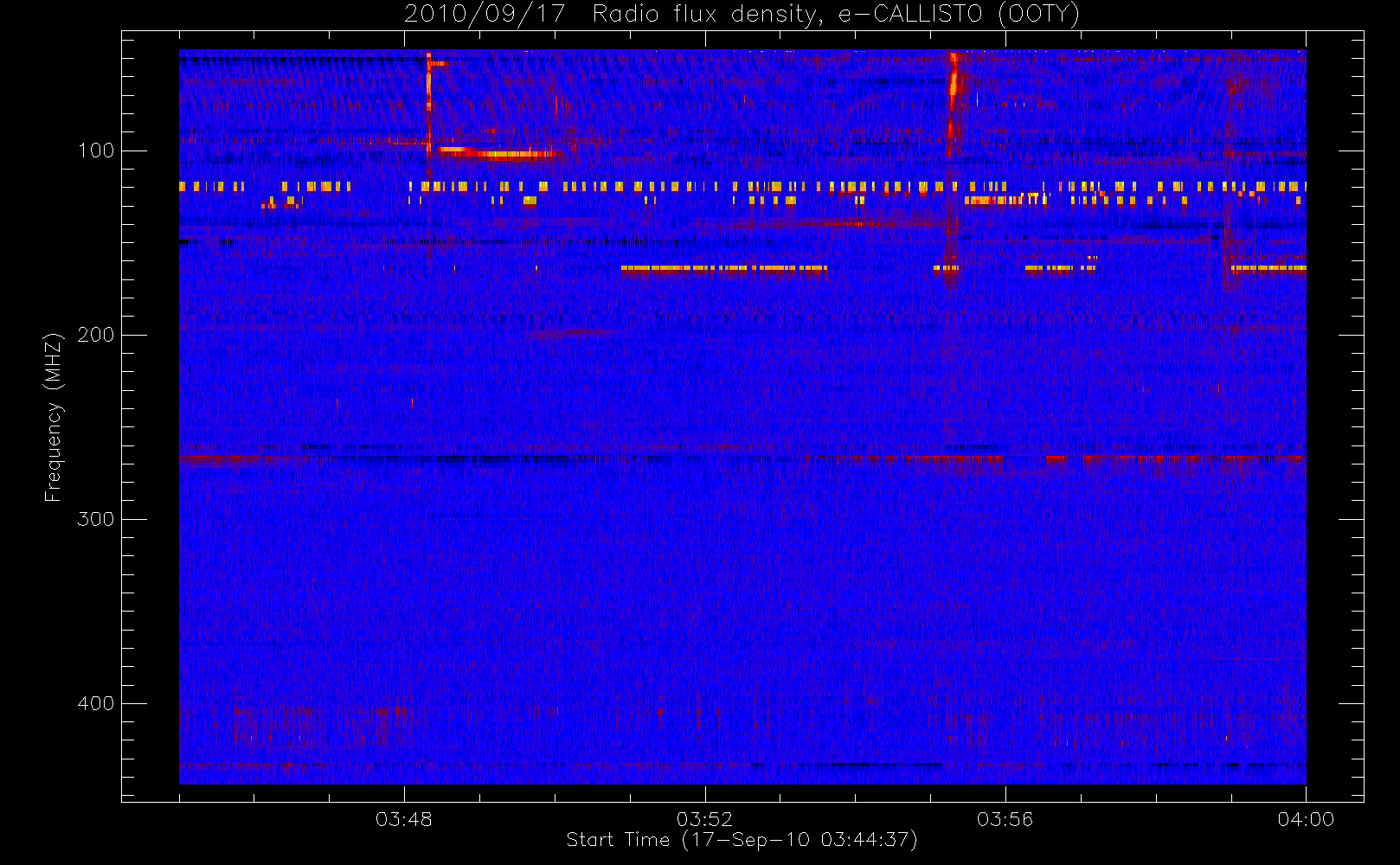Click the 'Start Time (17-Sep-10 03:44:37)' label
1400x865 pixels.
click(x=742, y=840)
